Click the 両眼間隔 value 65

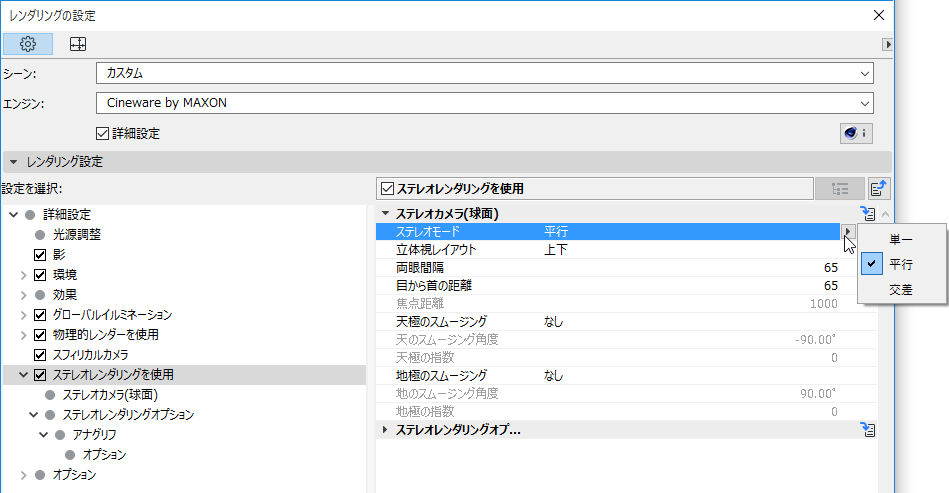(x=830, y=268)
